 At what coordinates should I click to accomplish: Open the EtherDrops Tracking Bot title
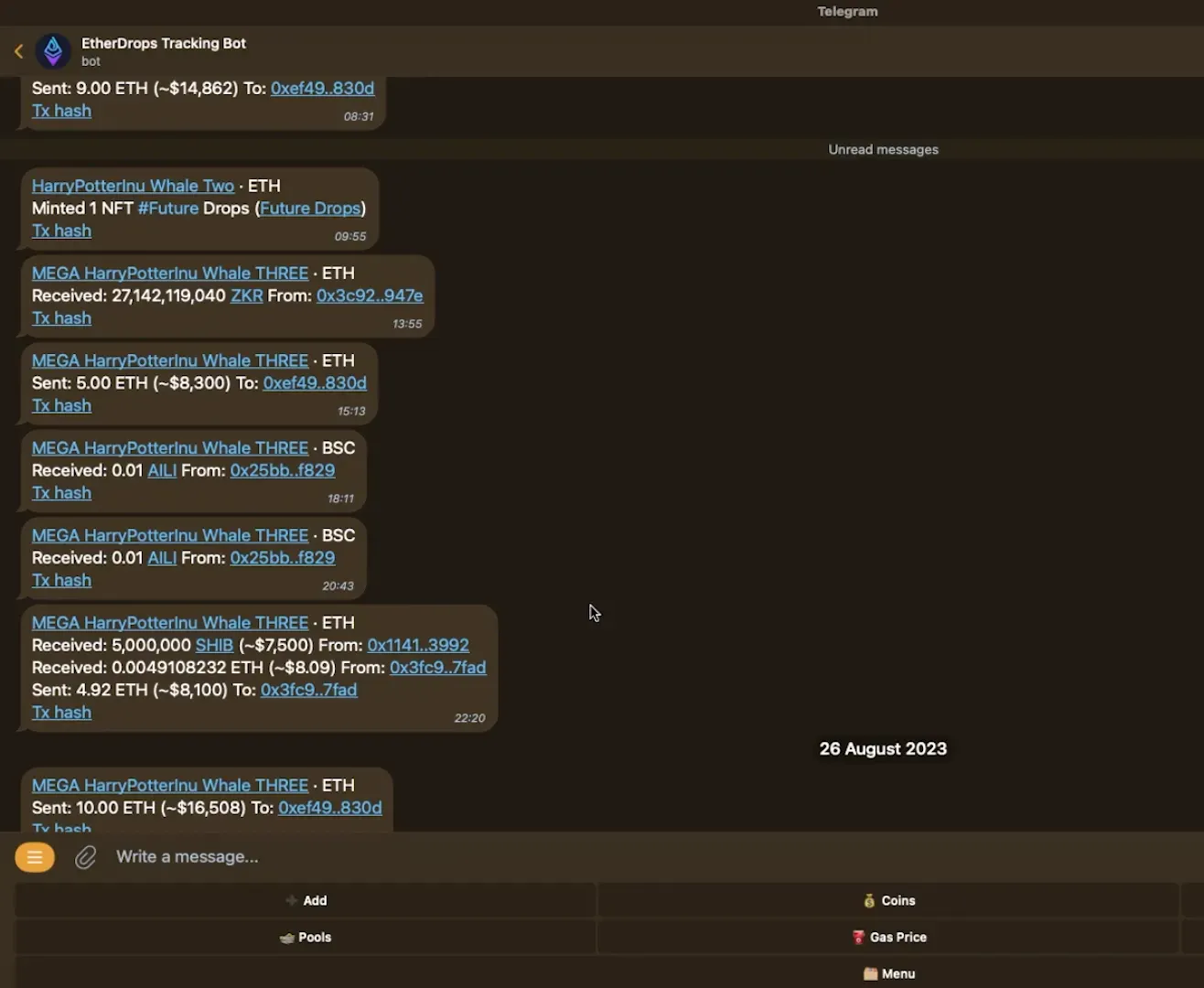pos(164,43)
